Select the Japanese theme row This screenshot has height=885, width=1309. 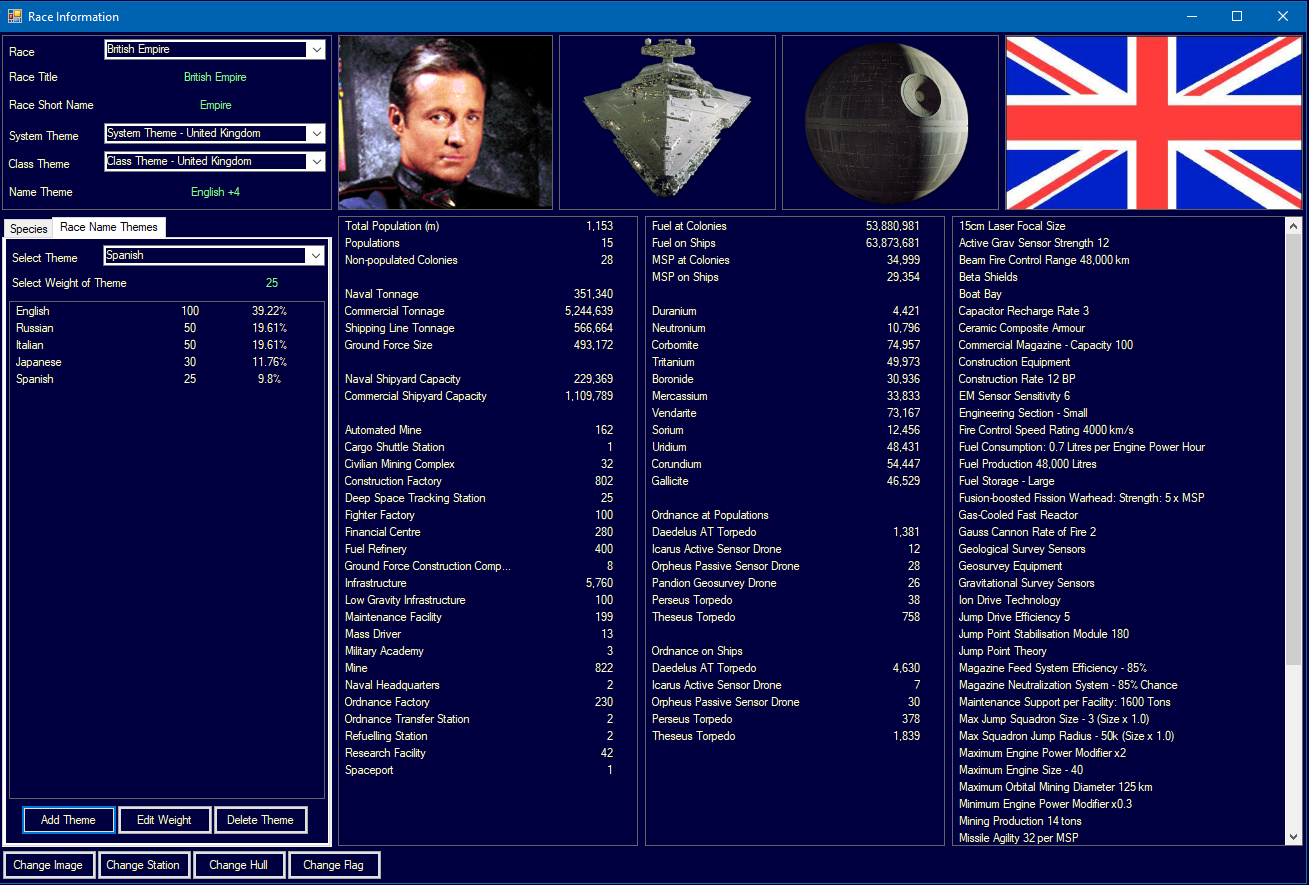tap(166, 362)
